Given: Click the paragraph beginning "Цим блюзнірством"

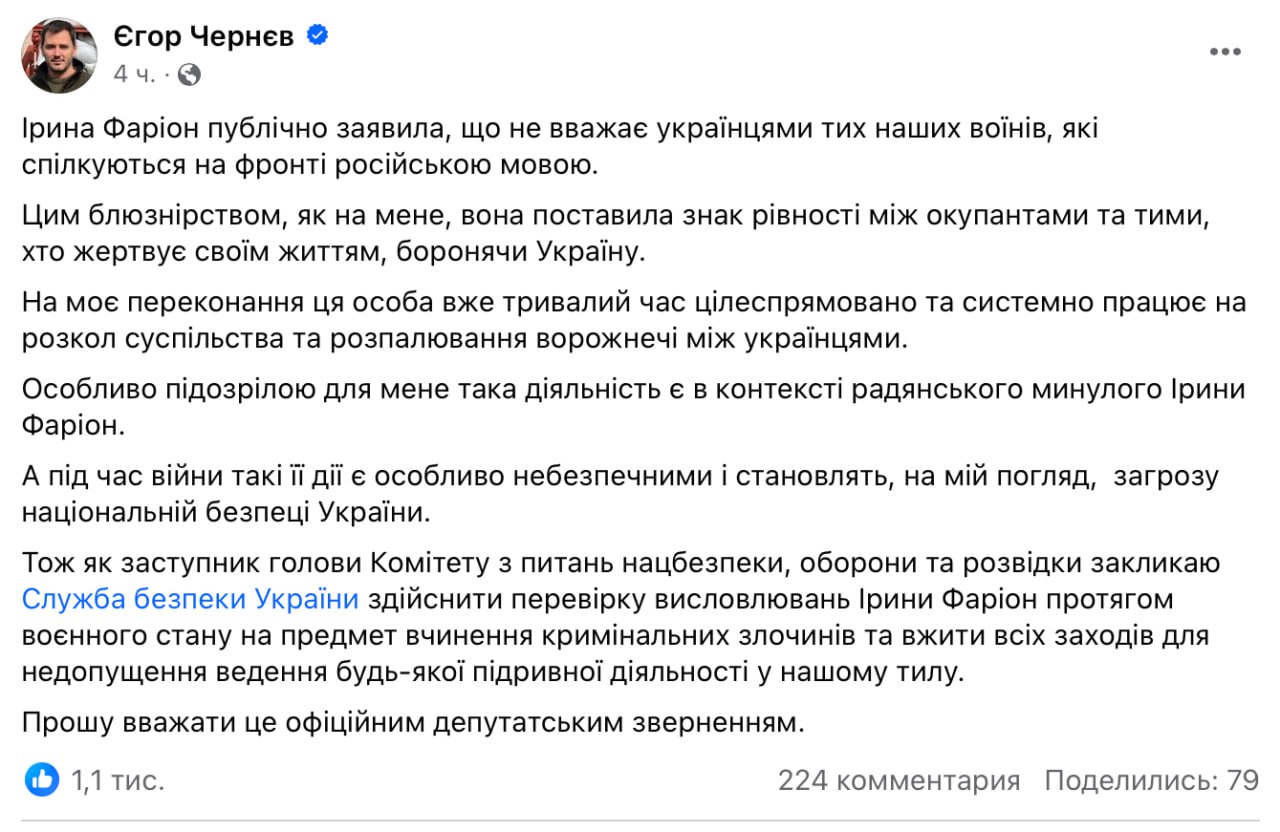Looking at the screenshot, I should [x=600, y=232].
